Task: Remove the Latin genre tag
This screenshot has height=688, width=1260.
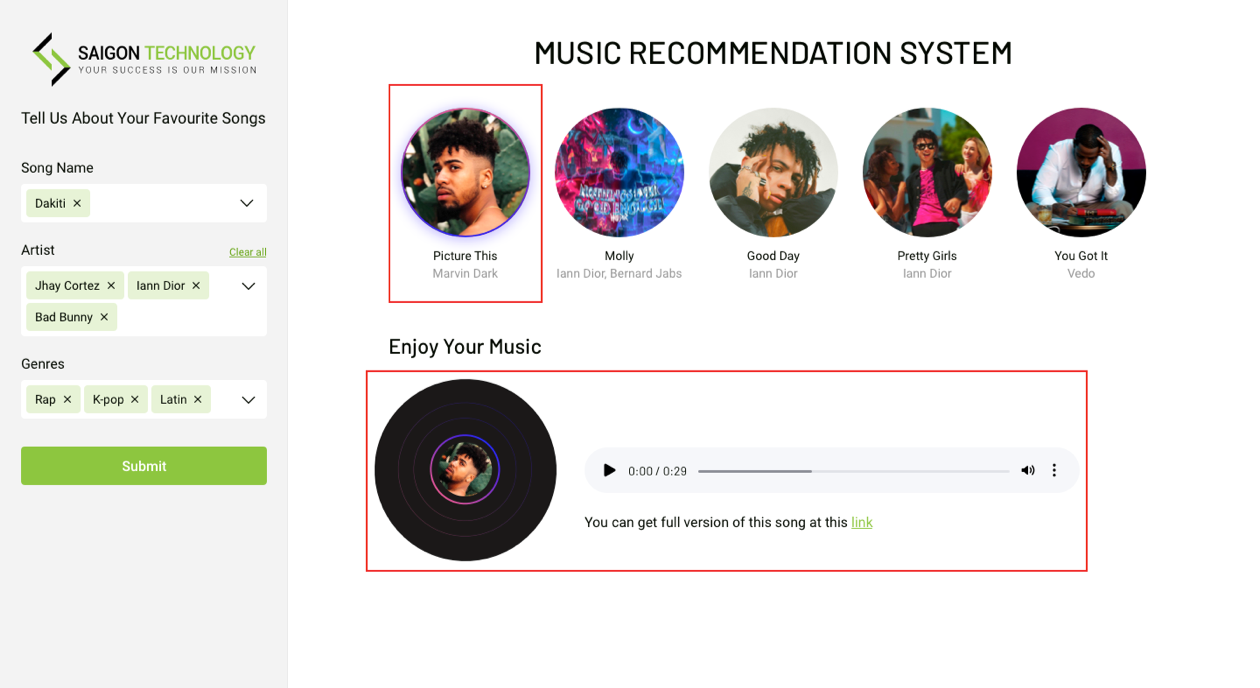Action: pos(198,399)
